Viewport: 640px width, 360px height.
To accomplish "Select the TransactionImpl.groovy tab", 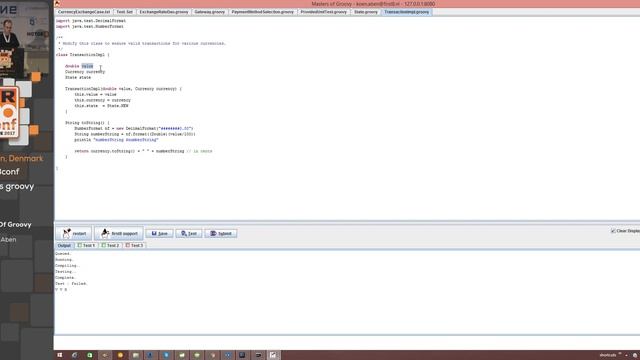I will point(407,12).
